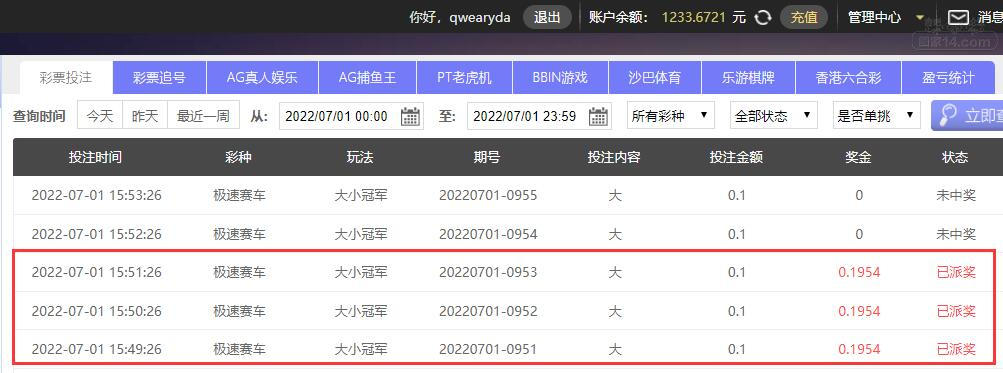The height and width of the screenshot is (373, 1003).
Task: Open end date calendar picker icon
Action: 598,116
